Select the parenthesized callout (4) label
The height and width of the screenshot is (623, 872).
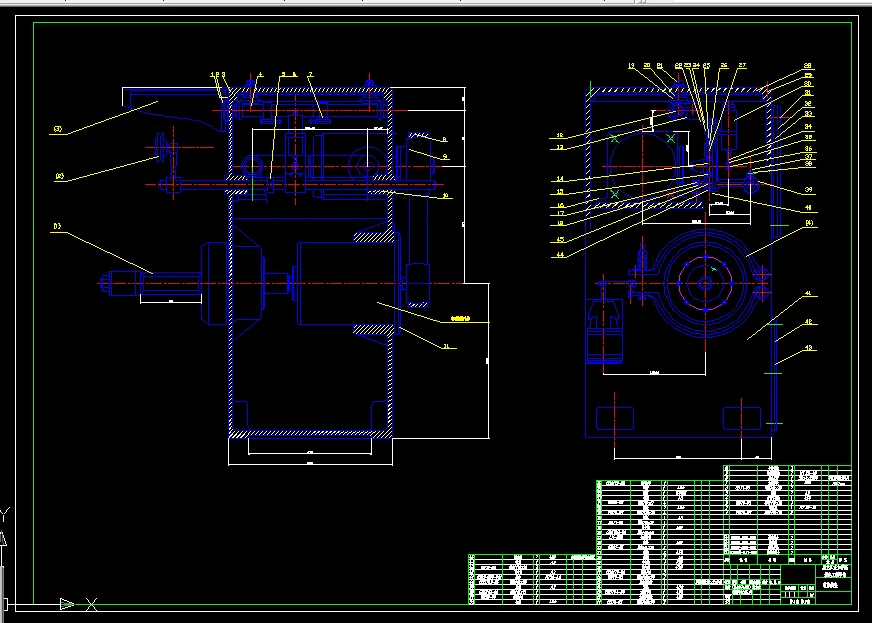[x=809, y=223]
